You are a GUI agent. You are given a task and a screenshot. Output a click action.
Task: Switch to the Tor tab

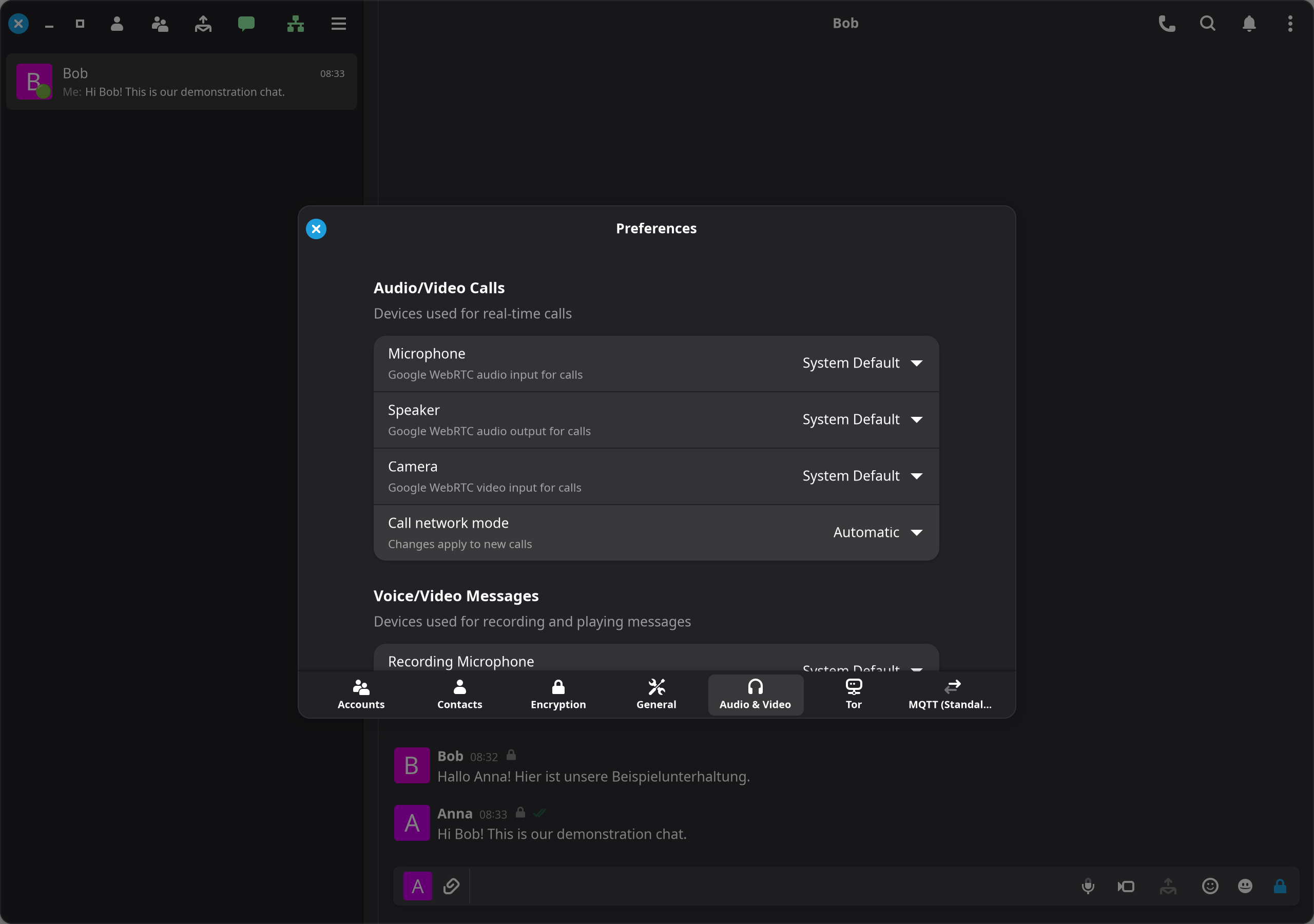pos(853,695)
